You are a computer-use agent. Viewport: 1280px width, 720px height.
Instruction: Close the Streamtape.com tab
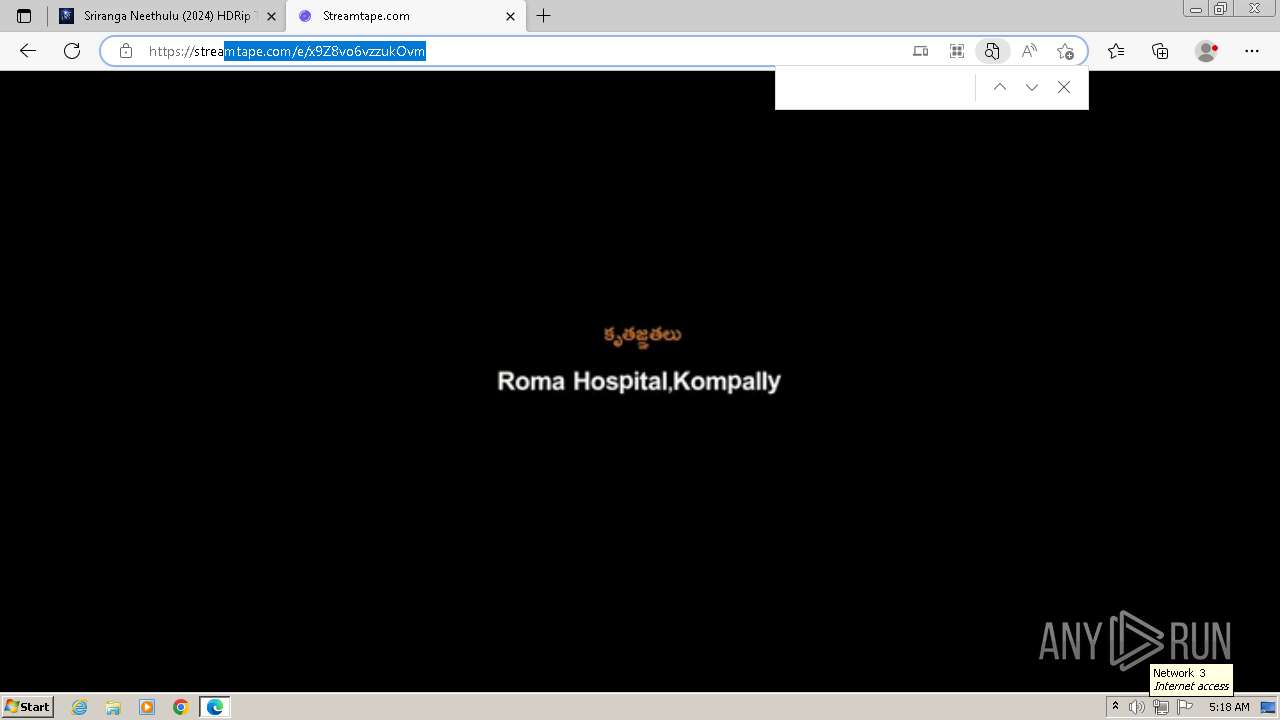coord(510,16)
